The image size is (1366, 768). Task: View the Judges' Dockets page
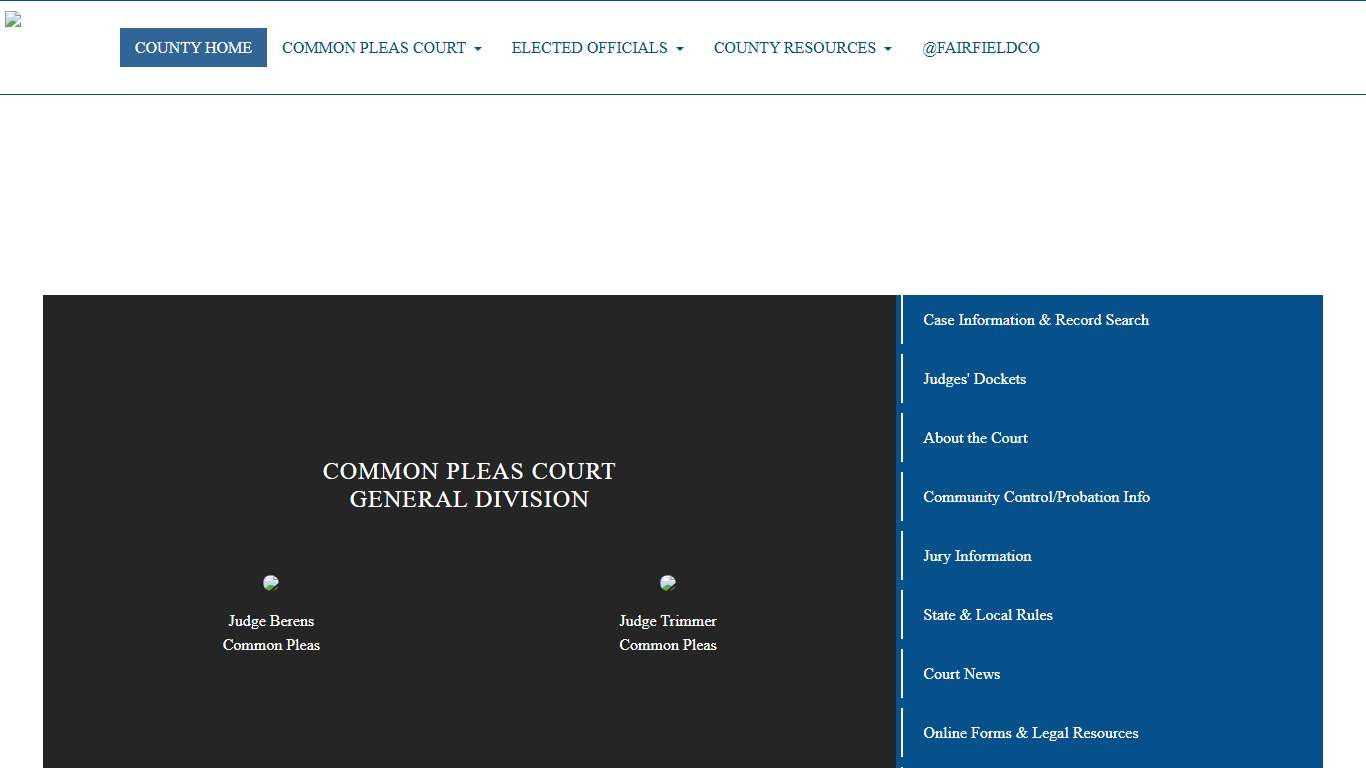click(974, 379)
